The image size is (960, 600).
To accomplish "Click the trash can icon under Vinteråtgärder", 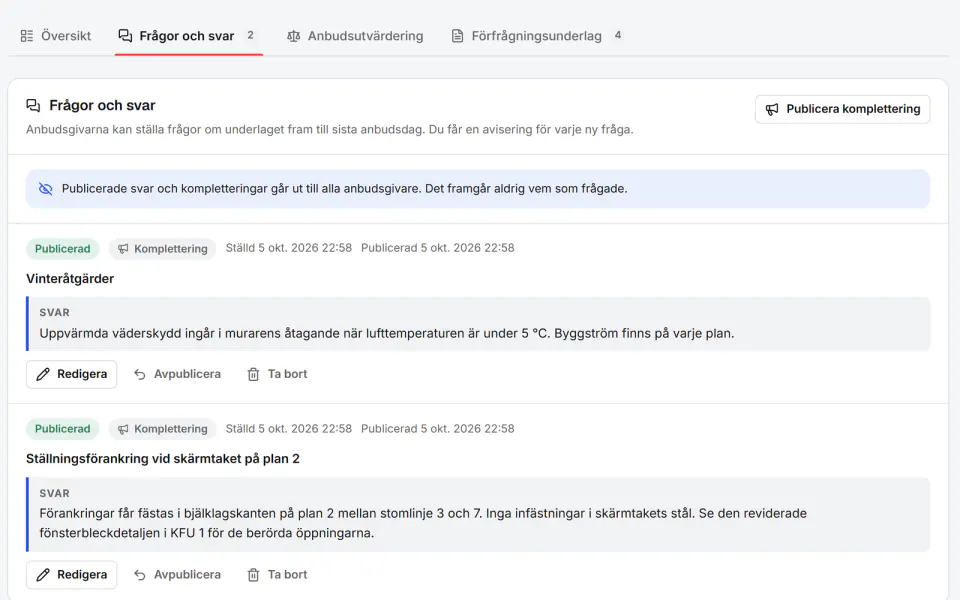I will (253, 374).
